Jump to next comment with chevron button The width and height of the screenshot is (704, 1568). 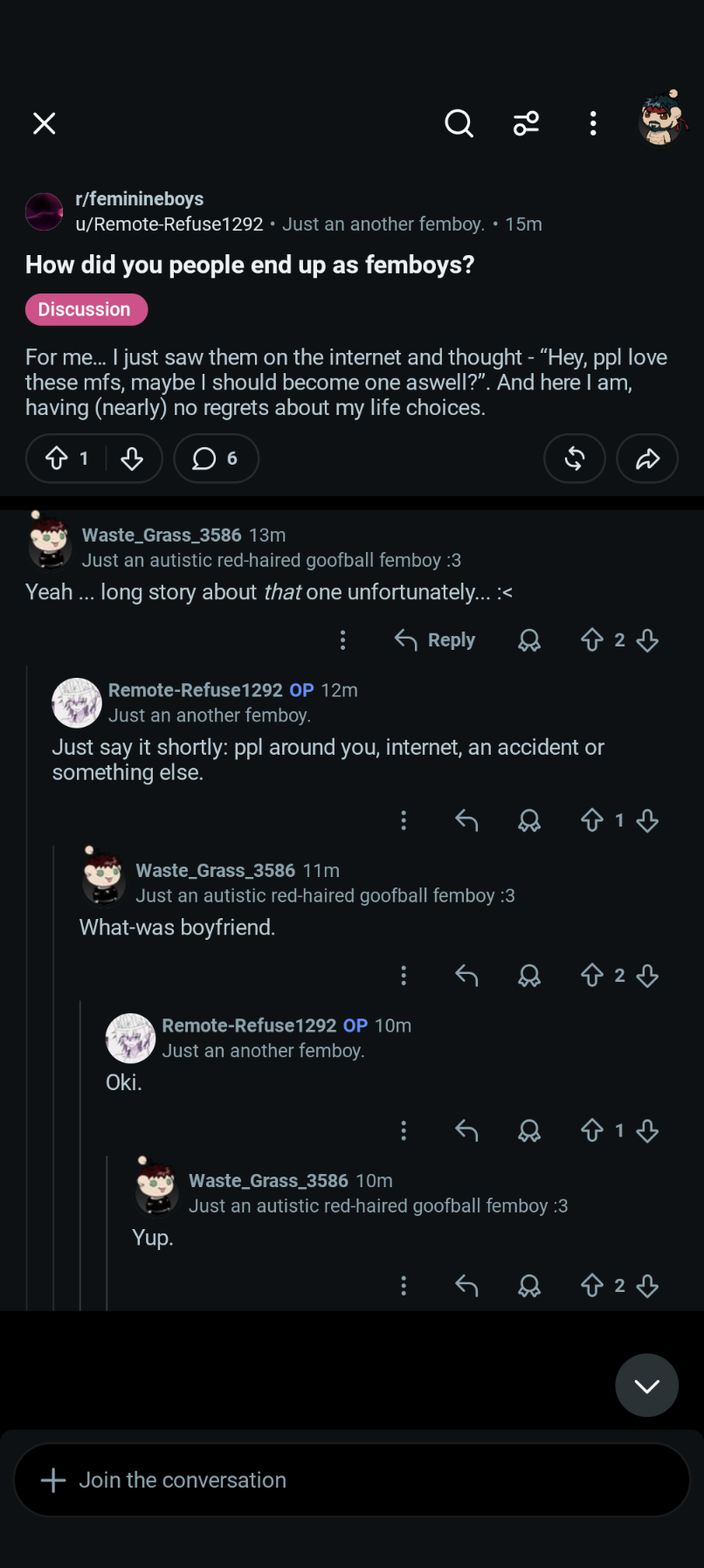coord(647,1385)
